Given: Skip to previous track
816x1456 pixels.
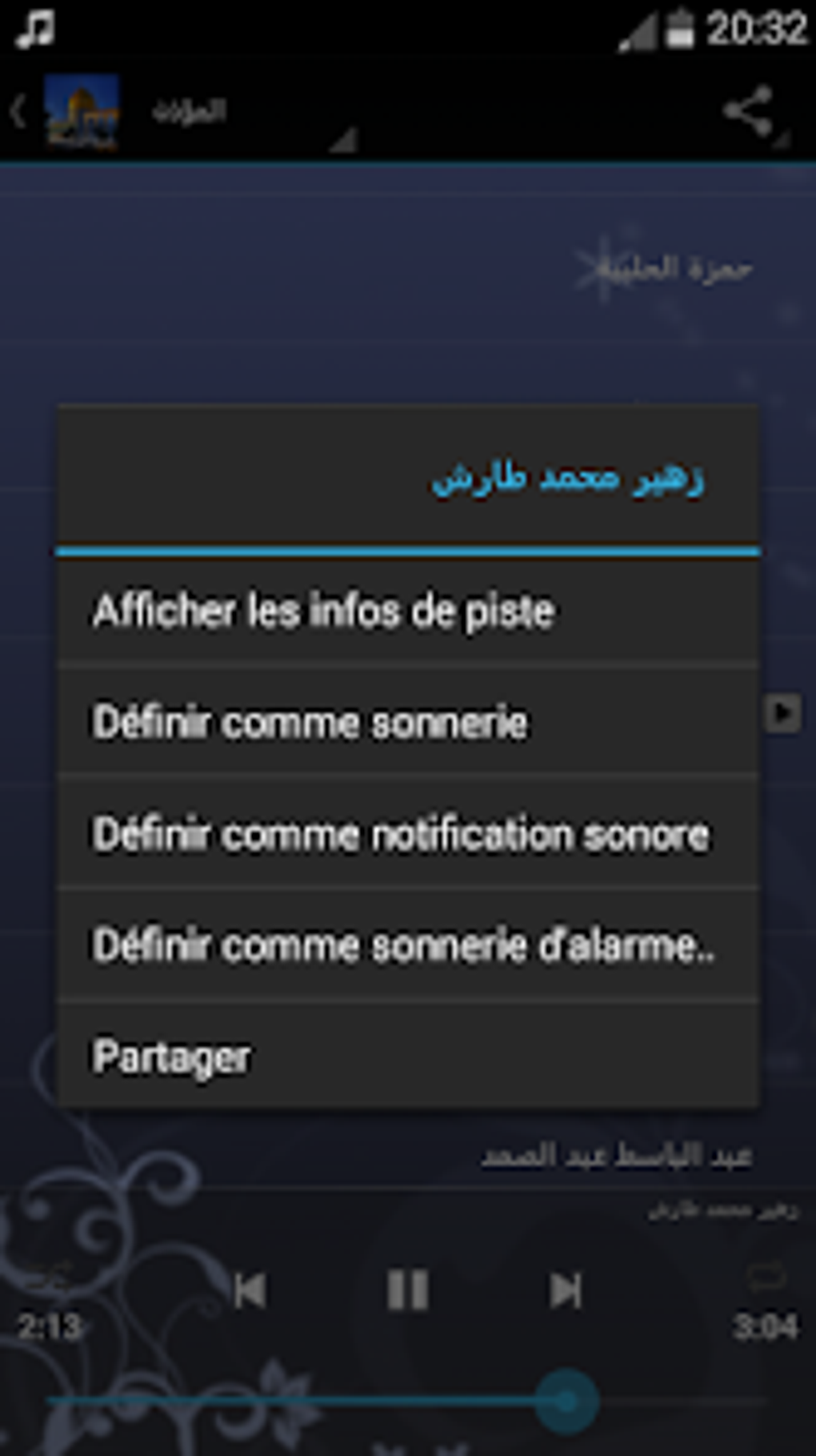Looking at the screenshot, I should point(250,1290).
